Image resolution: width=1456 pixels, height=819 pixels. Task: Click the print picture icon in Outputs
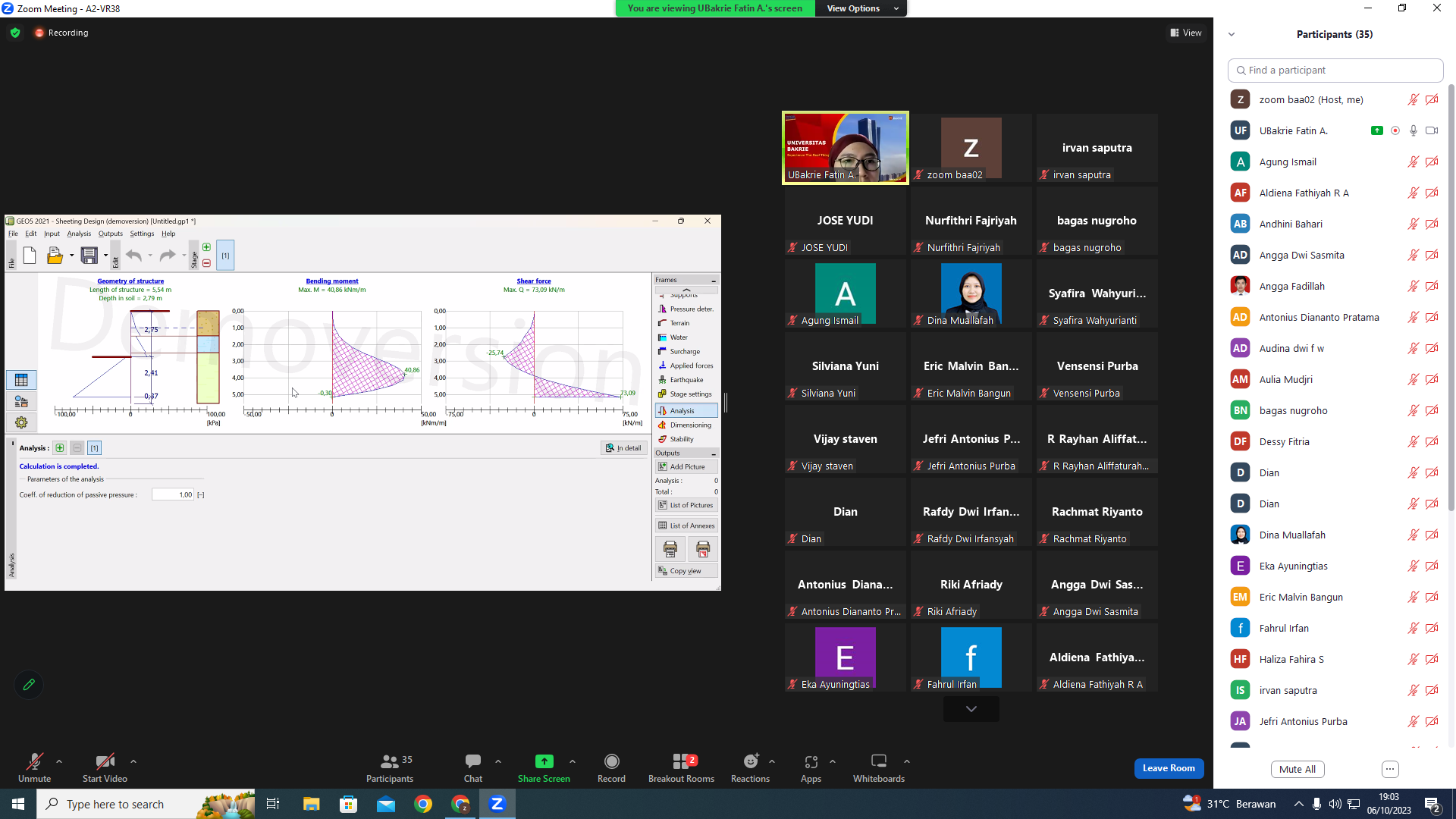[x=703, y=548]
